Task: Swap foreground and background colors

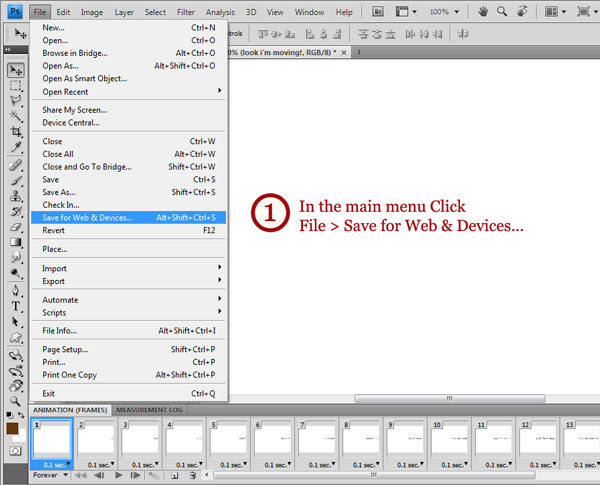Action: tap(21, 415)
